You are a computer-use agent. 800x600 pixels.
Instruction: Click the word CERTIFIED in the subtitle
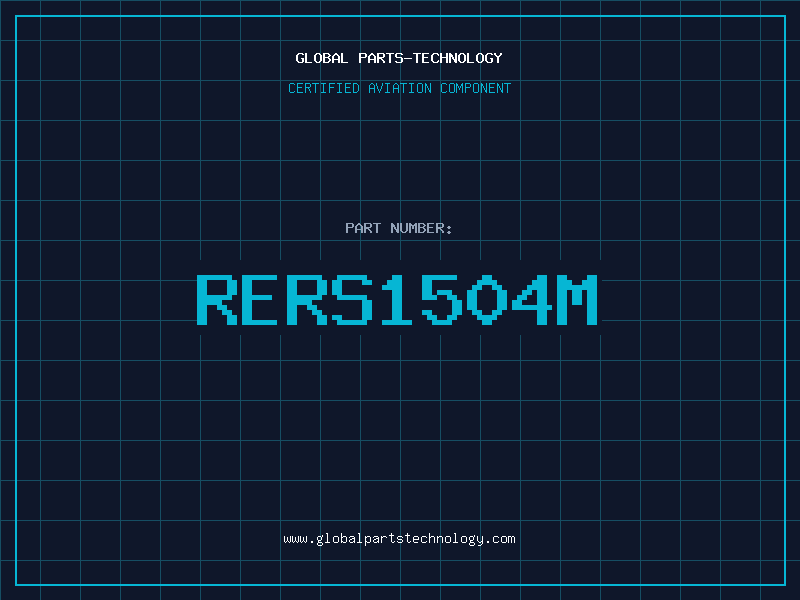324,88
